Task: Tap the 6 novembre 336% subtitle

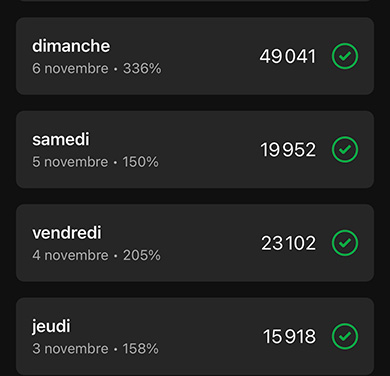Action: coord(97,69)
